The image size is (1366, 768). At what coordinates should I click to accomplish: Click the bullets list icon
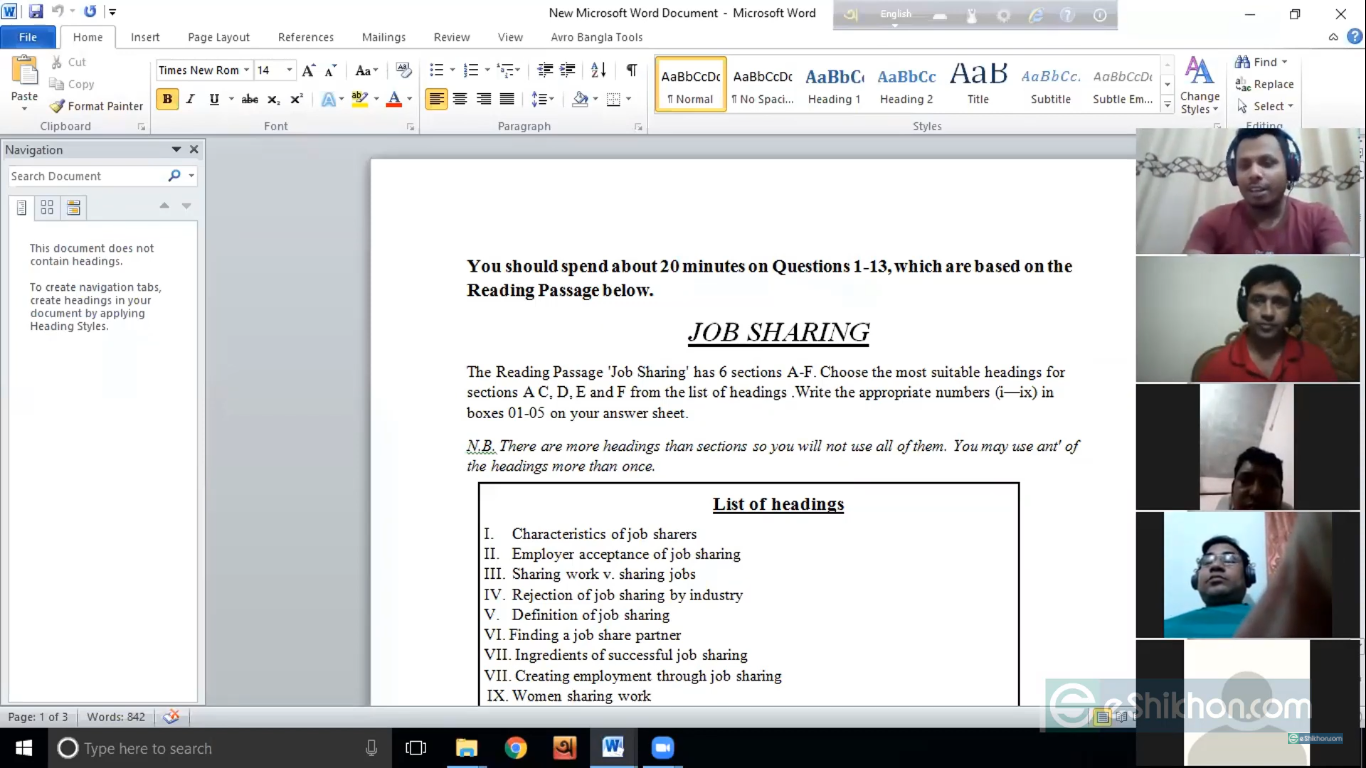[x=436, y=70]
